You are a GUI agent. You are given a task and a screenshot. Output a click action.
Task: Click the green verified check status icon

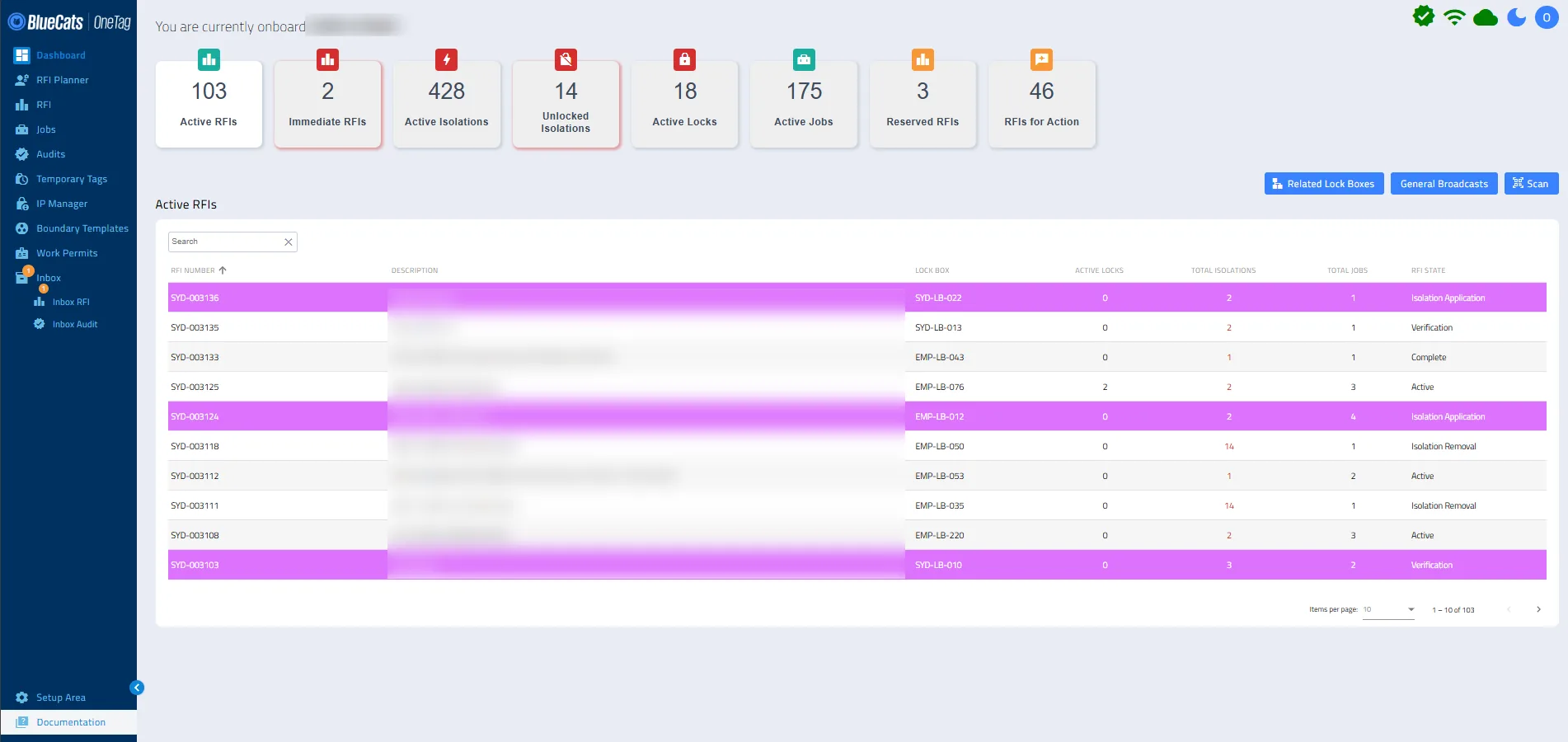(1424, 16)
